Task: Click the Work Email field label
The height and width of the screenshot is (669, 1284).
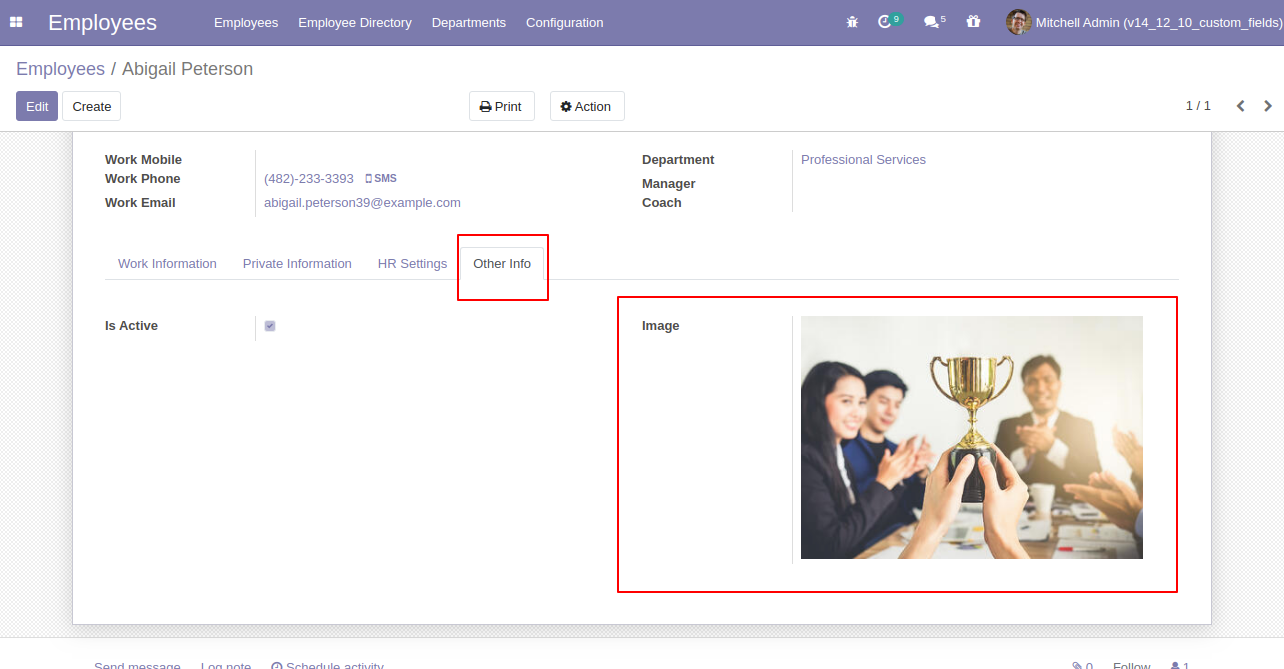Action: click(140, 203)
